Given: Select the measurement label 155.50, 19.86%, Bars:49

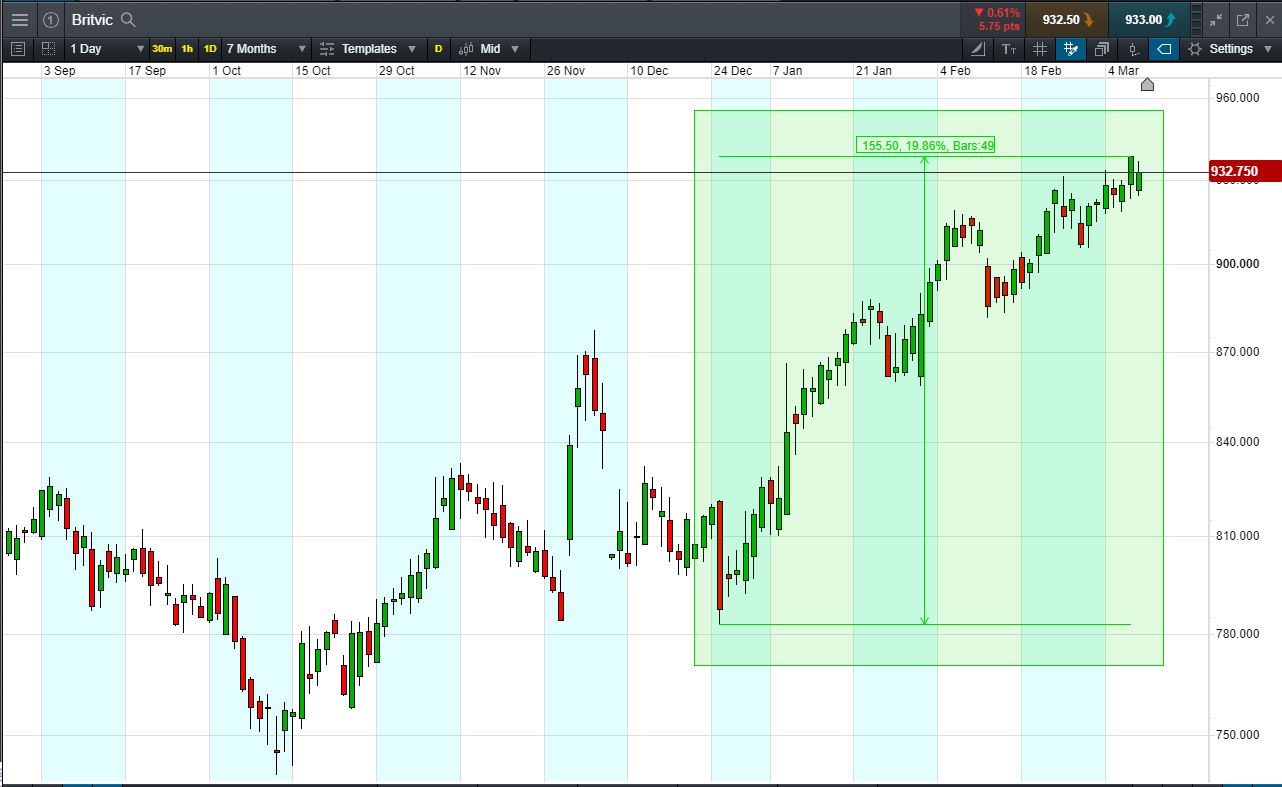Looking at the screenshot, I should pyautogui.click(x=926, y=146).
